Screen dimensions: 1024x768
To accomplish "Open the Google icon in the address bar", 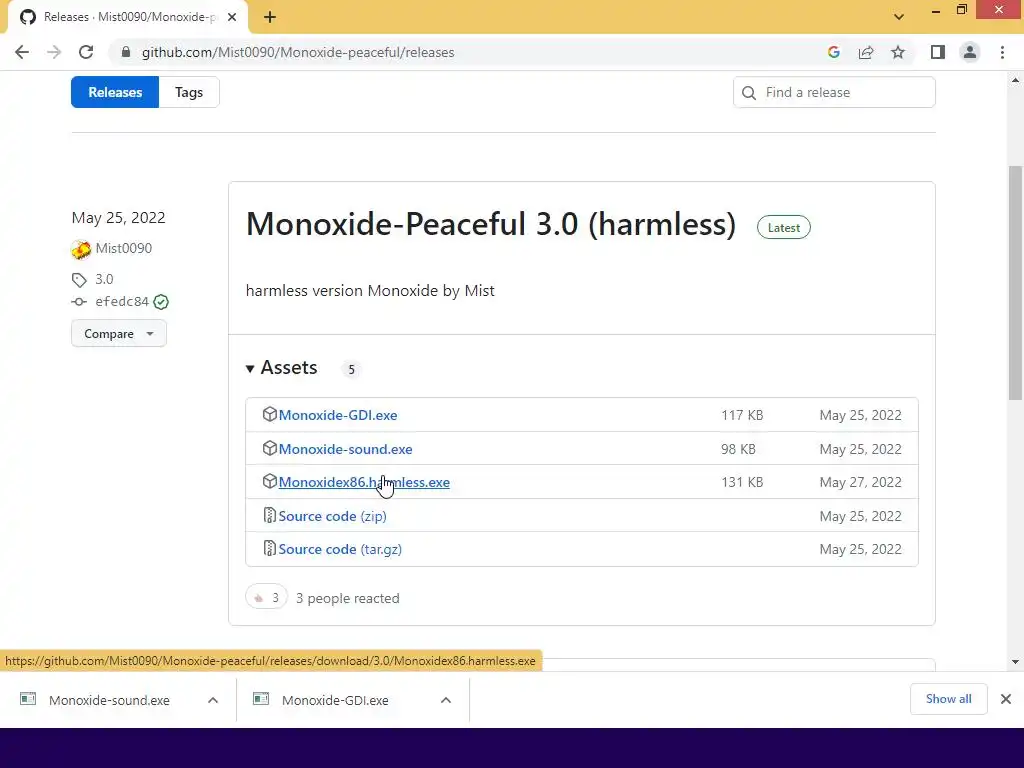I will (x=833, y=52).
